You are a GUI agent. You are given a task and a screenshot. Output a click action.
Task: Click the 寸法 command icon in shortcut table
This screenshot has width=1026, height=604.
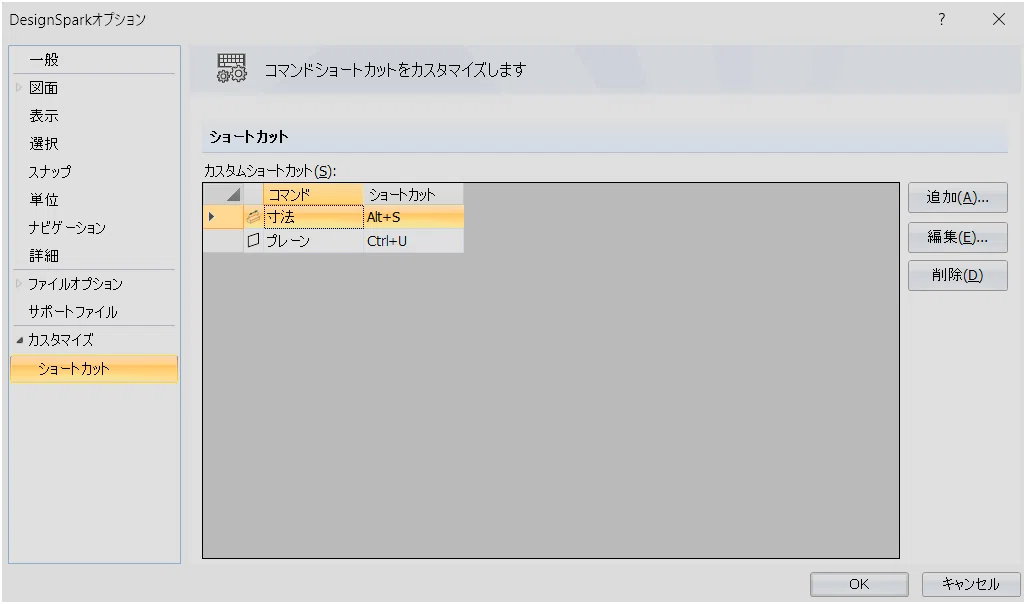point(253,217)
